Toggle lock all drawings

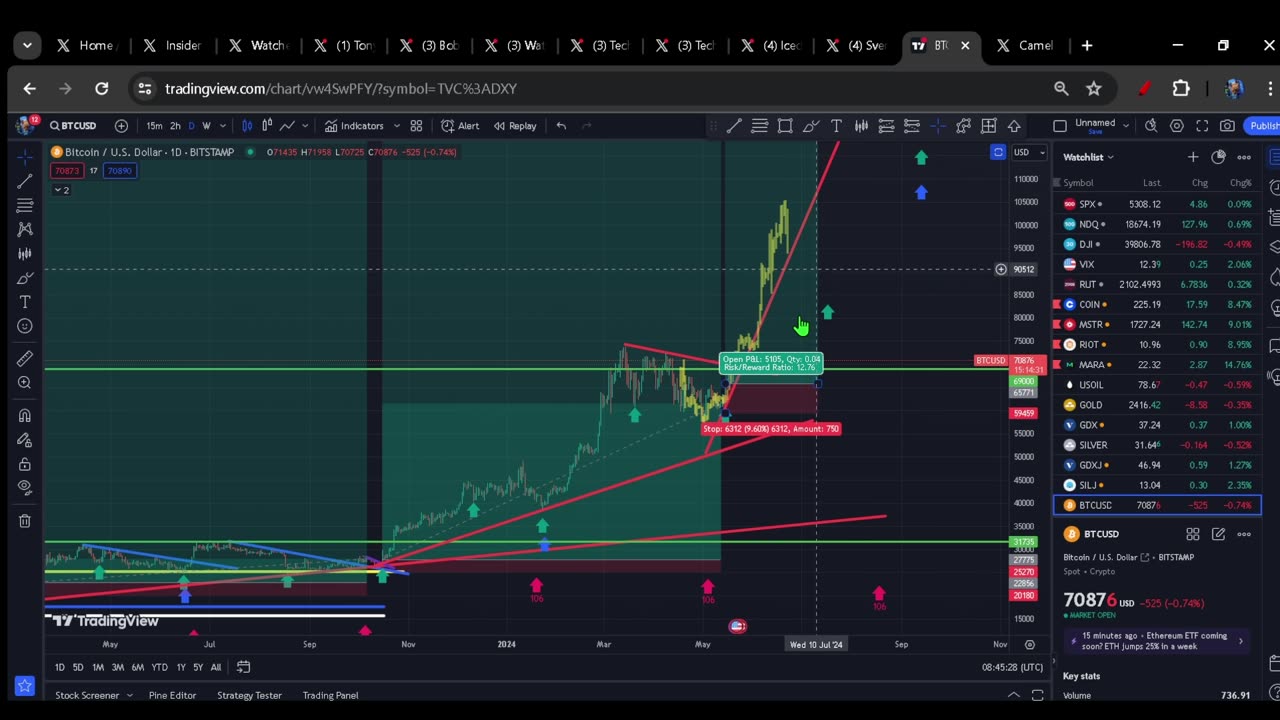pyautogui.click(x=25, y=464)
